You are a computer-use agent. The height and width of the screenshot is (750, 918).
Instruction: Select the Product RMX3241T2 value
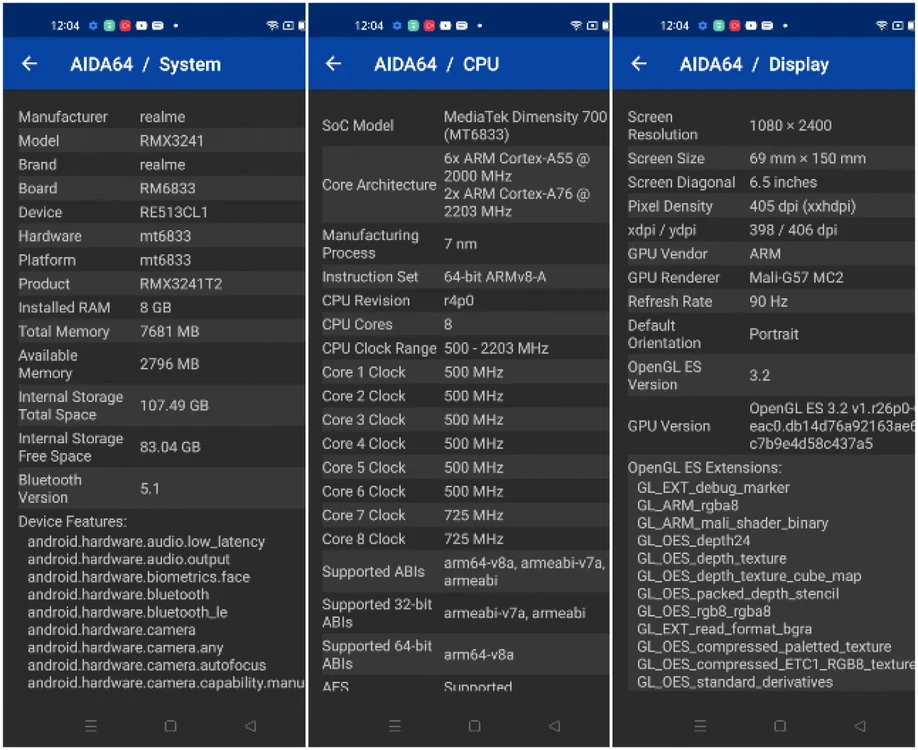(181, 284)
